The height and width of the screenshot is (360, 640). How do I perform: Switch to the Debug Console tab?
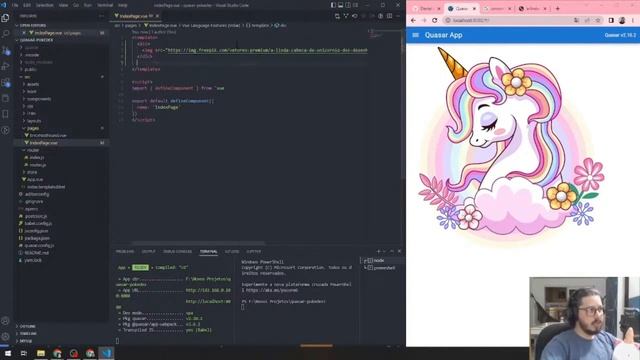point(178,252)
